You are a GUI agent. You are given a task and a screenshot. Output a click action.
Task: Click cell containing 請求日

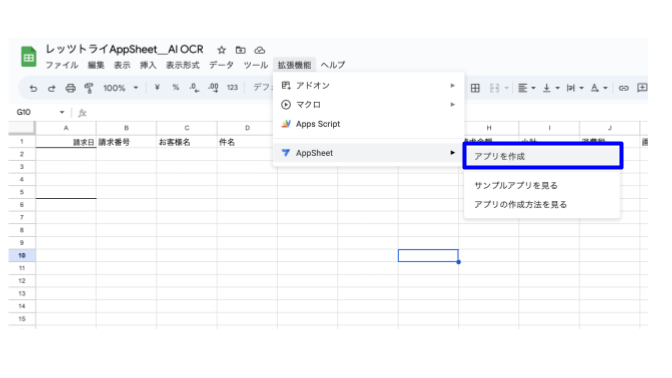click(x=66, y=142)
